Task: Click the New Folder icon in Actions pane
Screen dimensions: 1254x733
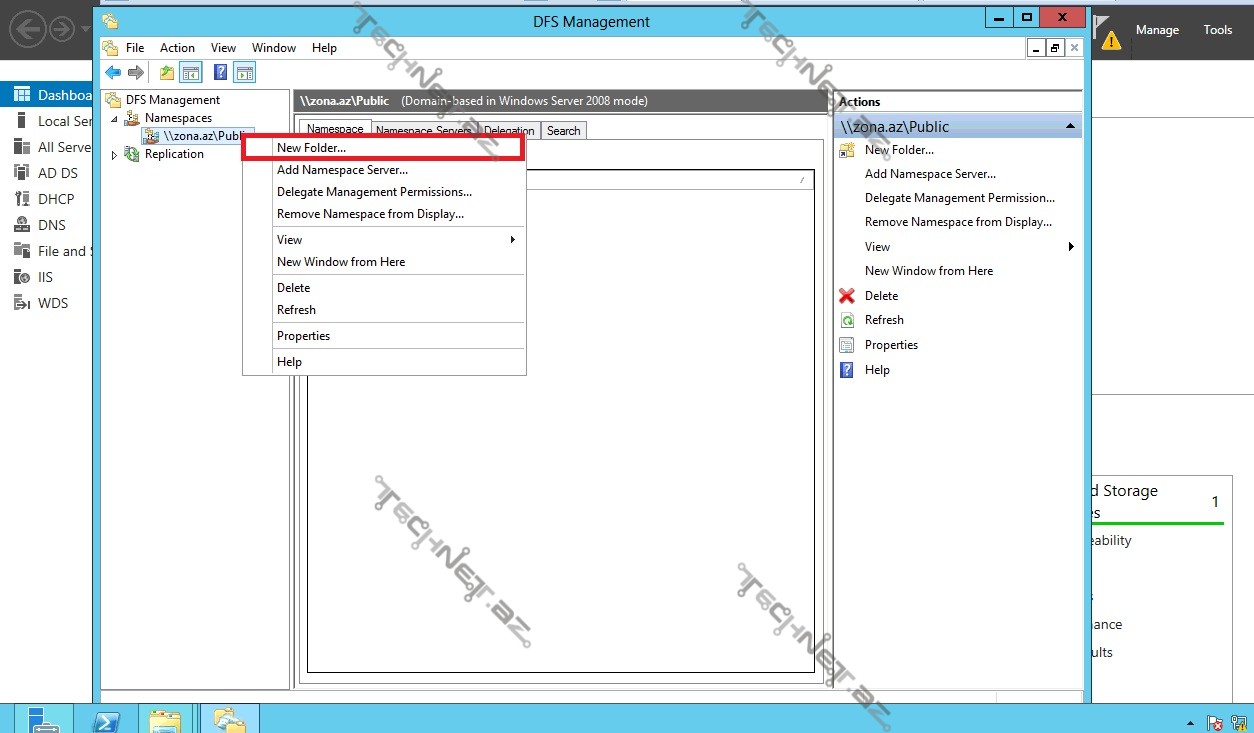Action: pyautogui.click(x=847, y=150)
